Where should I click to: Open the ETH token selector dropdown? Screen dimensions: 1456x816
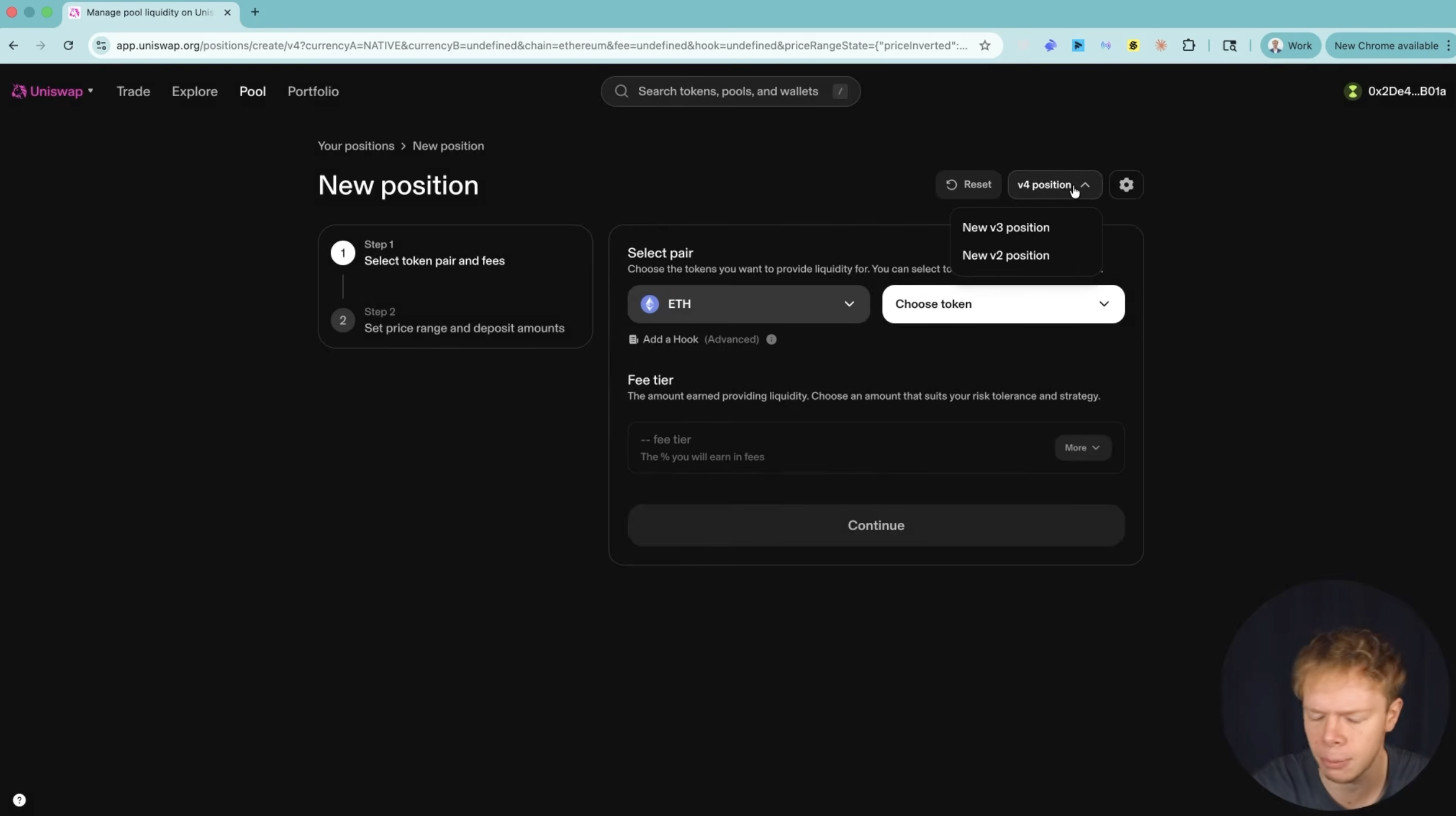click(x=748, y=304)
